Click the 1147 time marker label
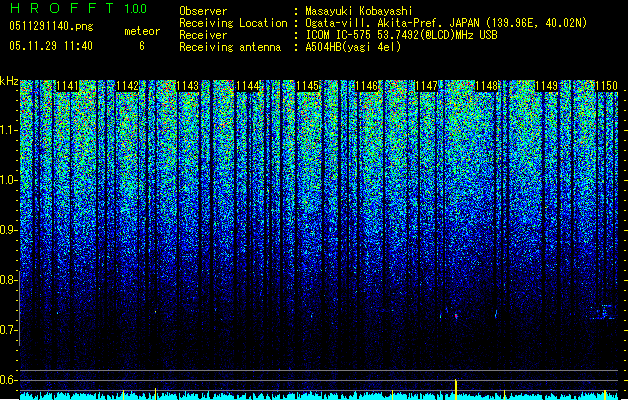This screenshot has width=629, height=400. click(x=426, y=86)
